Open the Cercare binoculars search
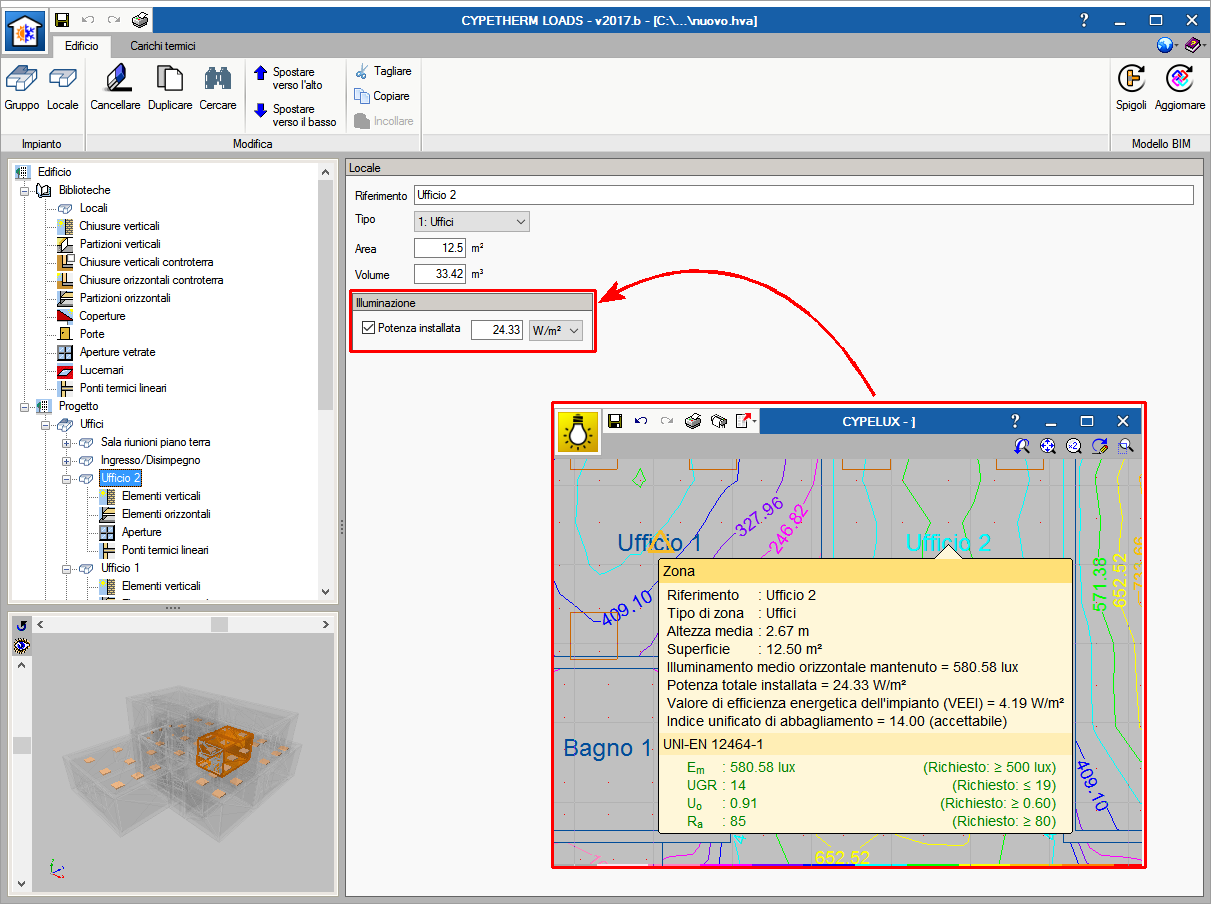 click(218, 88)
